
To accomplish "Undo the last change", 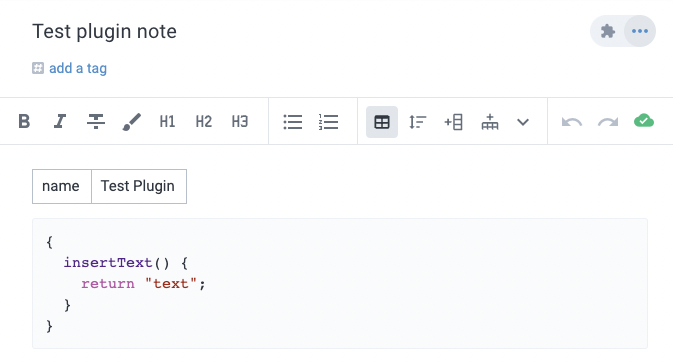I will (x=572, y=122).
